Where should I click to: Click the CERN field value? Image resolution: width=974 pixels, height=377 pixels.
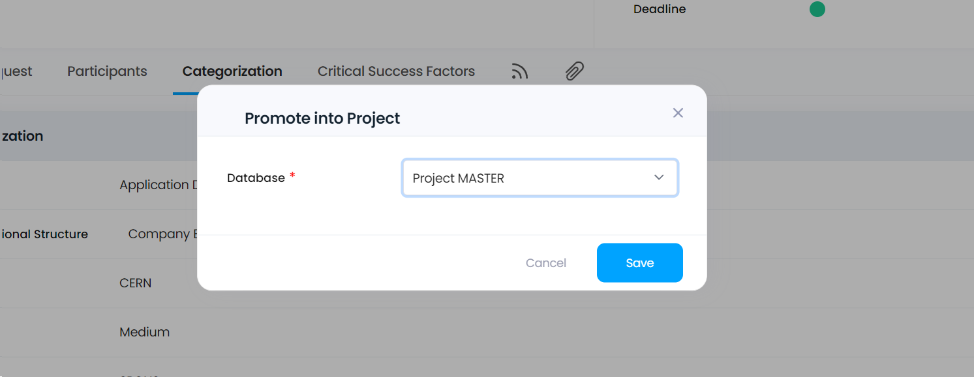tap(135, 283)
